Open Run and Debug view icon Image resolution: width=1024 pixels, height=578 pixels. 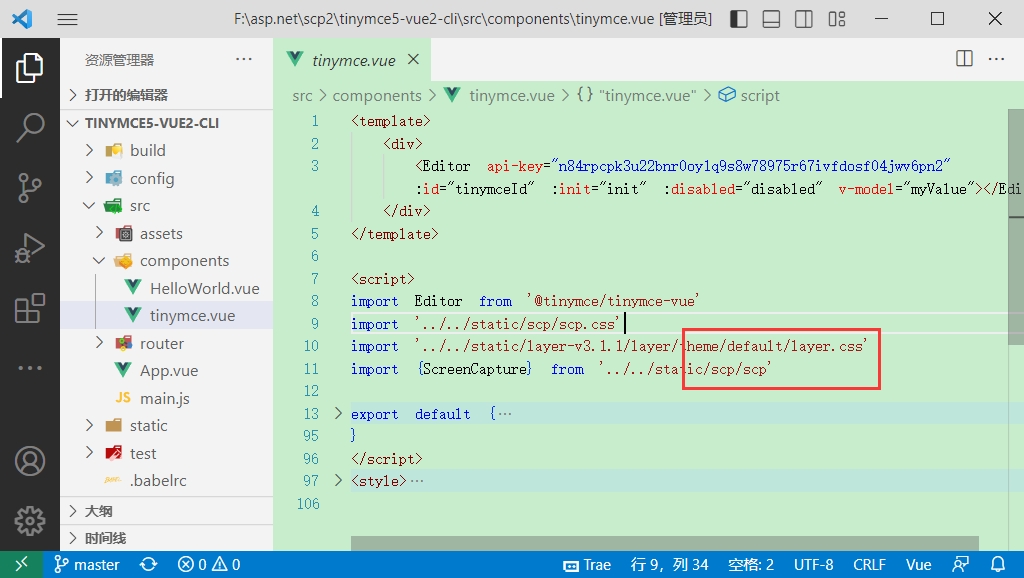coord(29,248)
